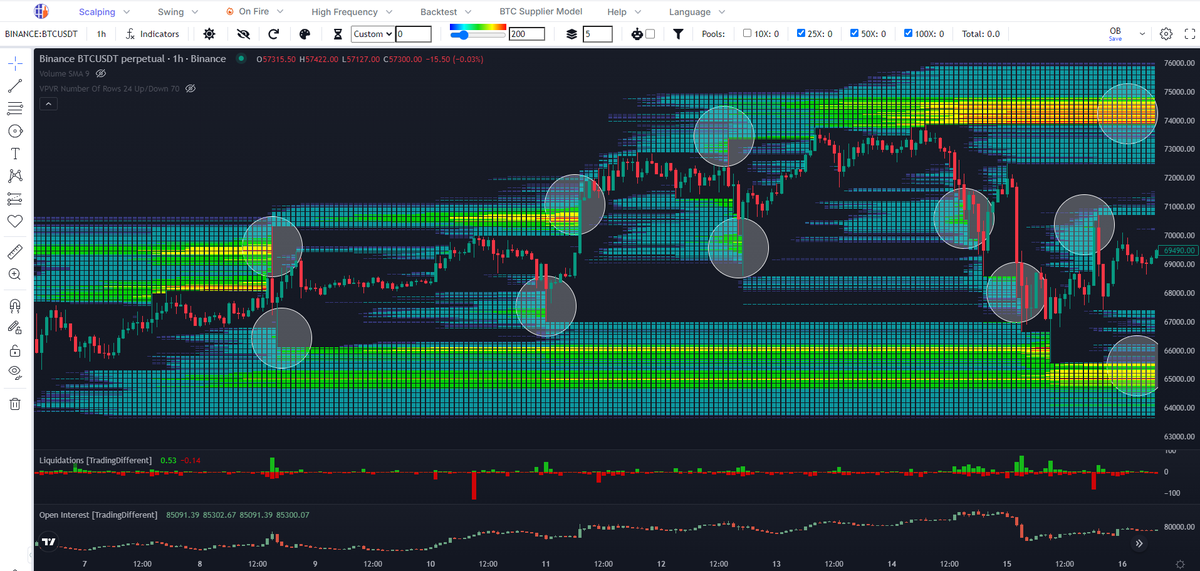Click the robot icon in toolbar

637,34
